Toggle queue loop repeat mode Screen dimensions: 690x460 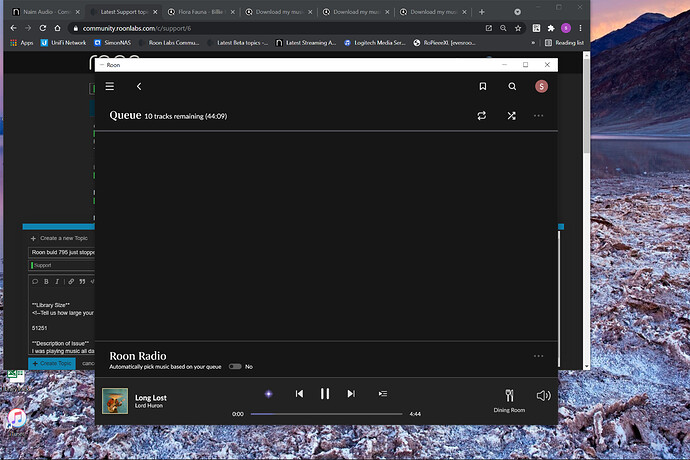point(482,116)
